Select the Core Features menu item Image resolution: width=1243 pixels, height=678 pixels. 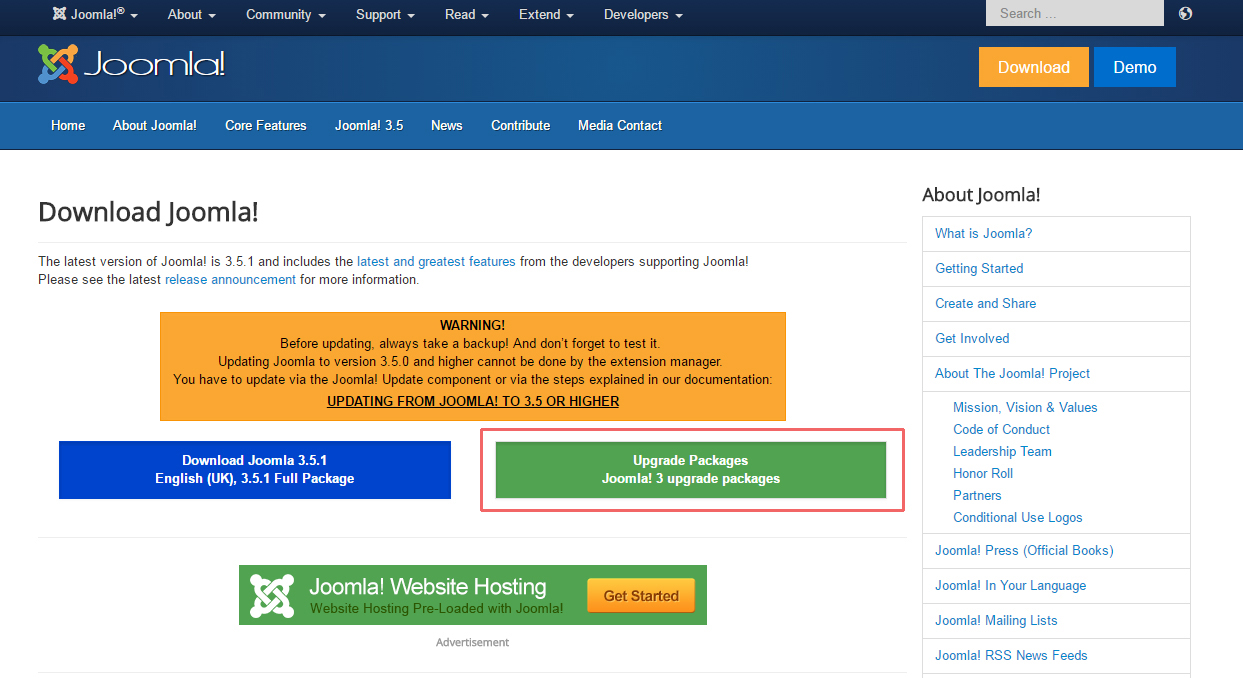[266, 125]
